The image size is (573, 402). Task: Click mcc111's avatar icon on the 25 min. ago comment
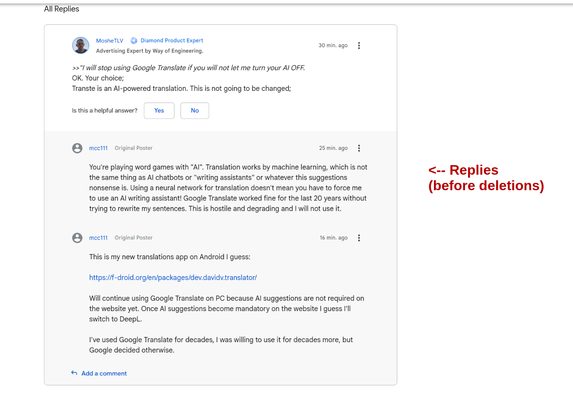[x=77, y=148]
